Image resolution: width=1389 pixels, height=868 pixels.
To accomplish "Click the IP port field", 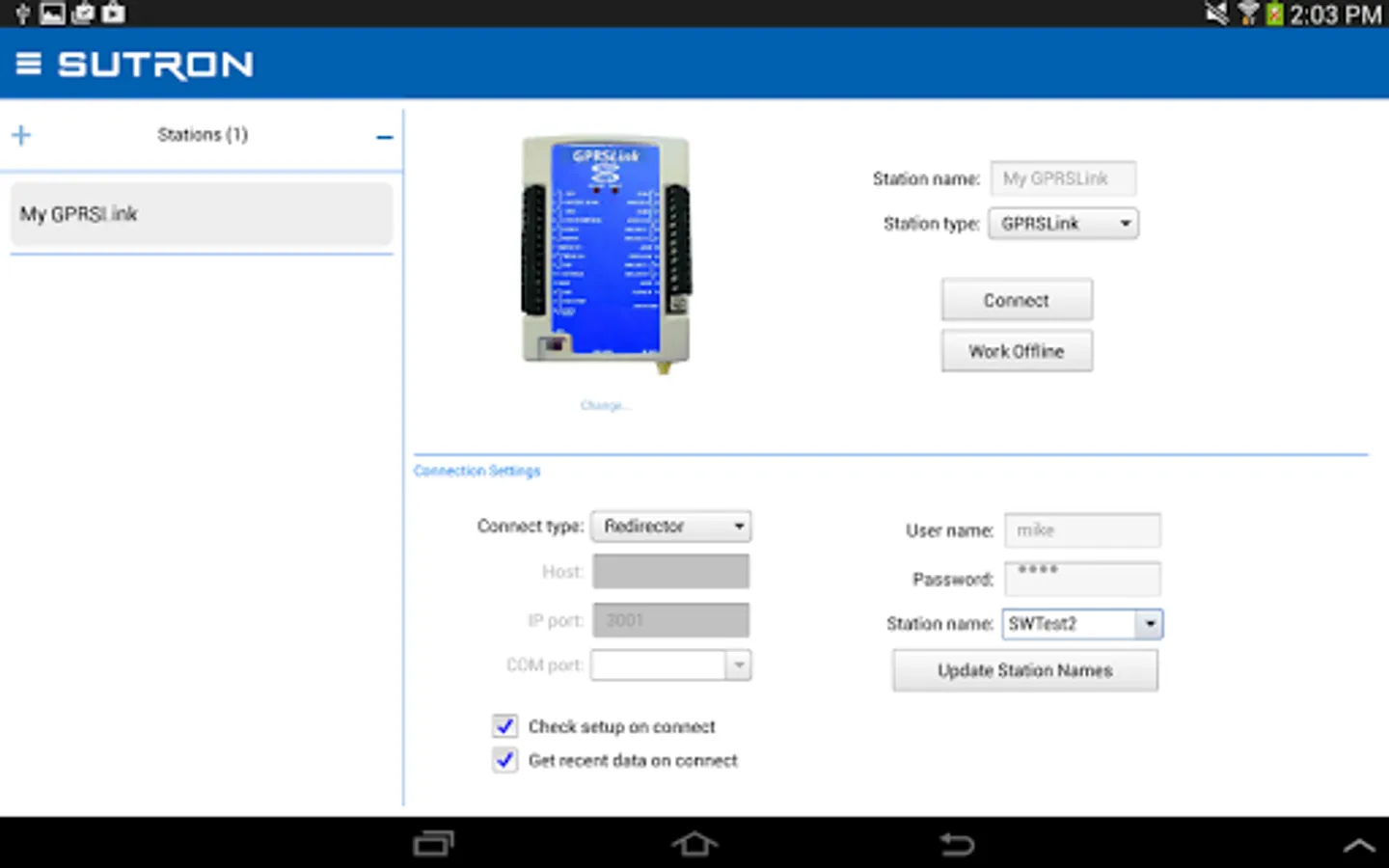I will (x=670, y=620).
